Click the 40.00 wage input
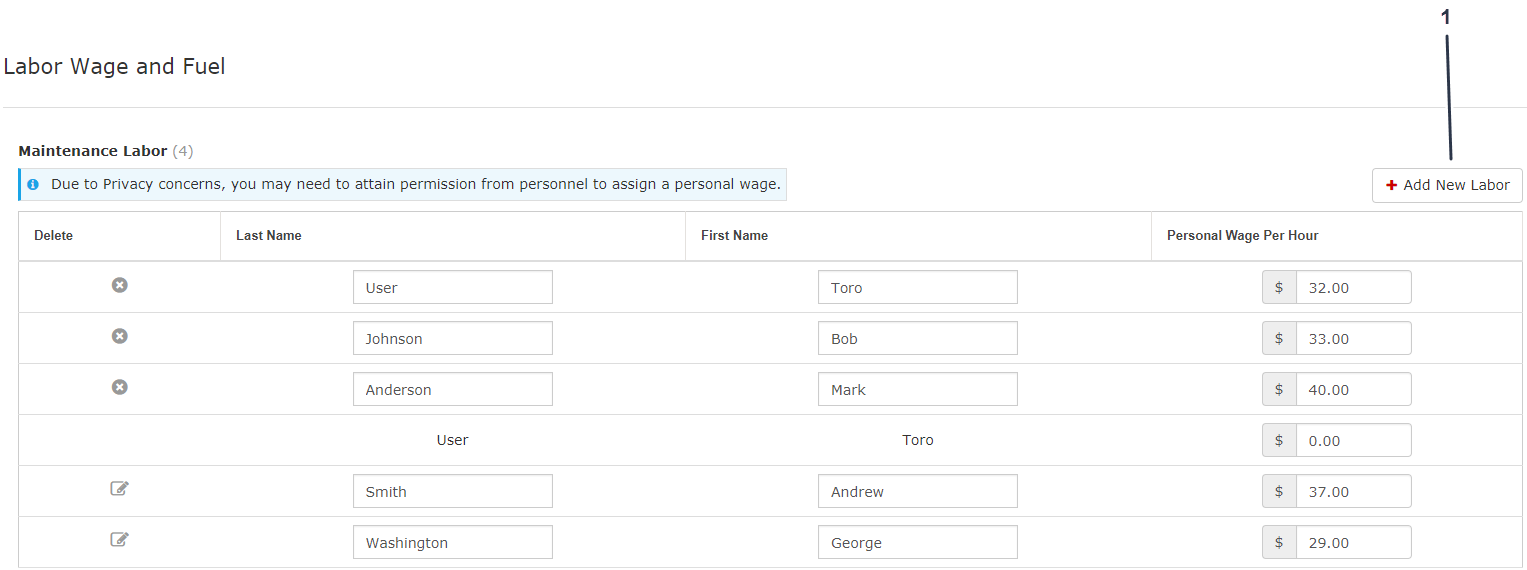This screenshot has height=570, width=1527. pyautogui.click(x=1353, y=390)
